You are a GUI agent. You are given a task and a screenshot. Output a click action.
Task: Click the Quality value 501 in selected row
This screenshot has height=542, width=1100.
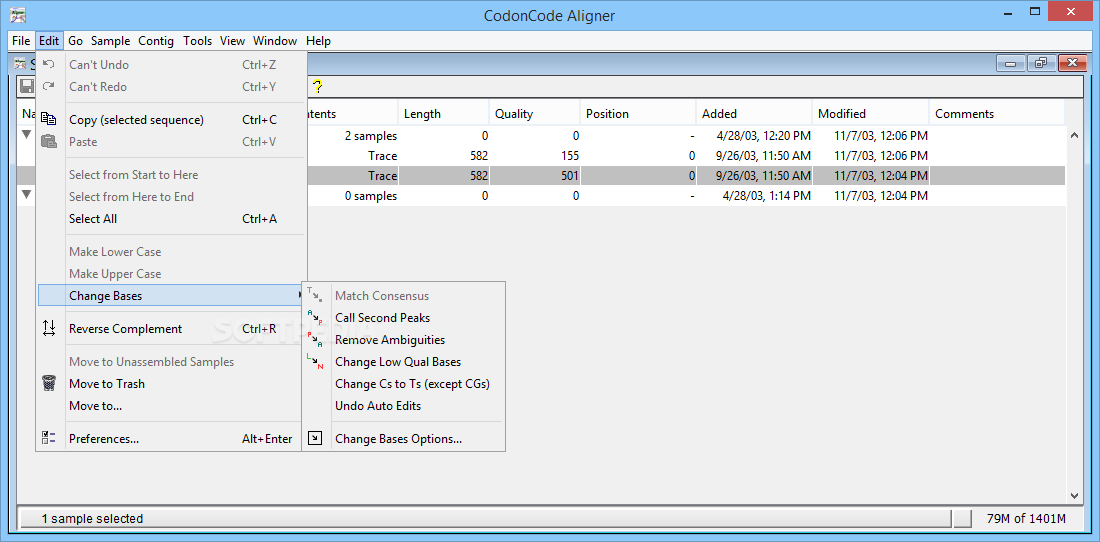pyautogui.click(x=569, y=175)
